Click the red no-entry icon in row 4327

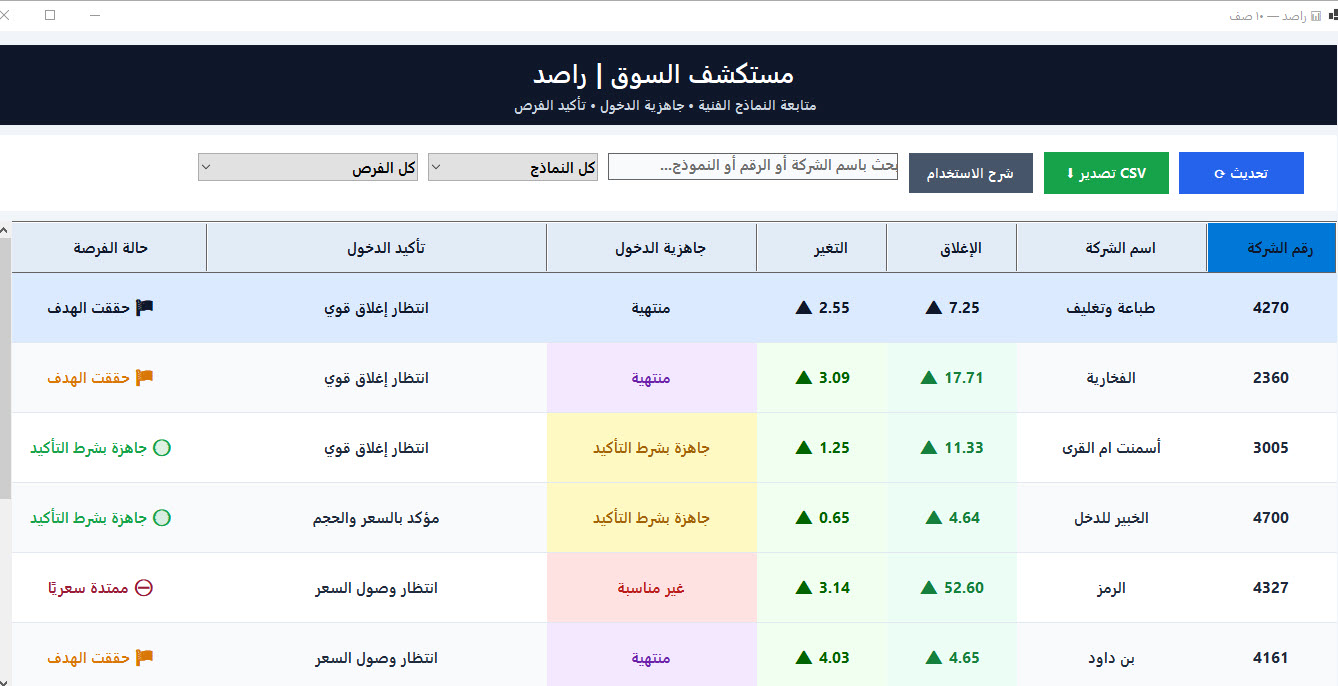pyautogui.click(x=144, y=588)
